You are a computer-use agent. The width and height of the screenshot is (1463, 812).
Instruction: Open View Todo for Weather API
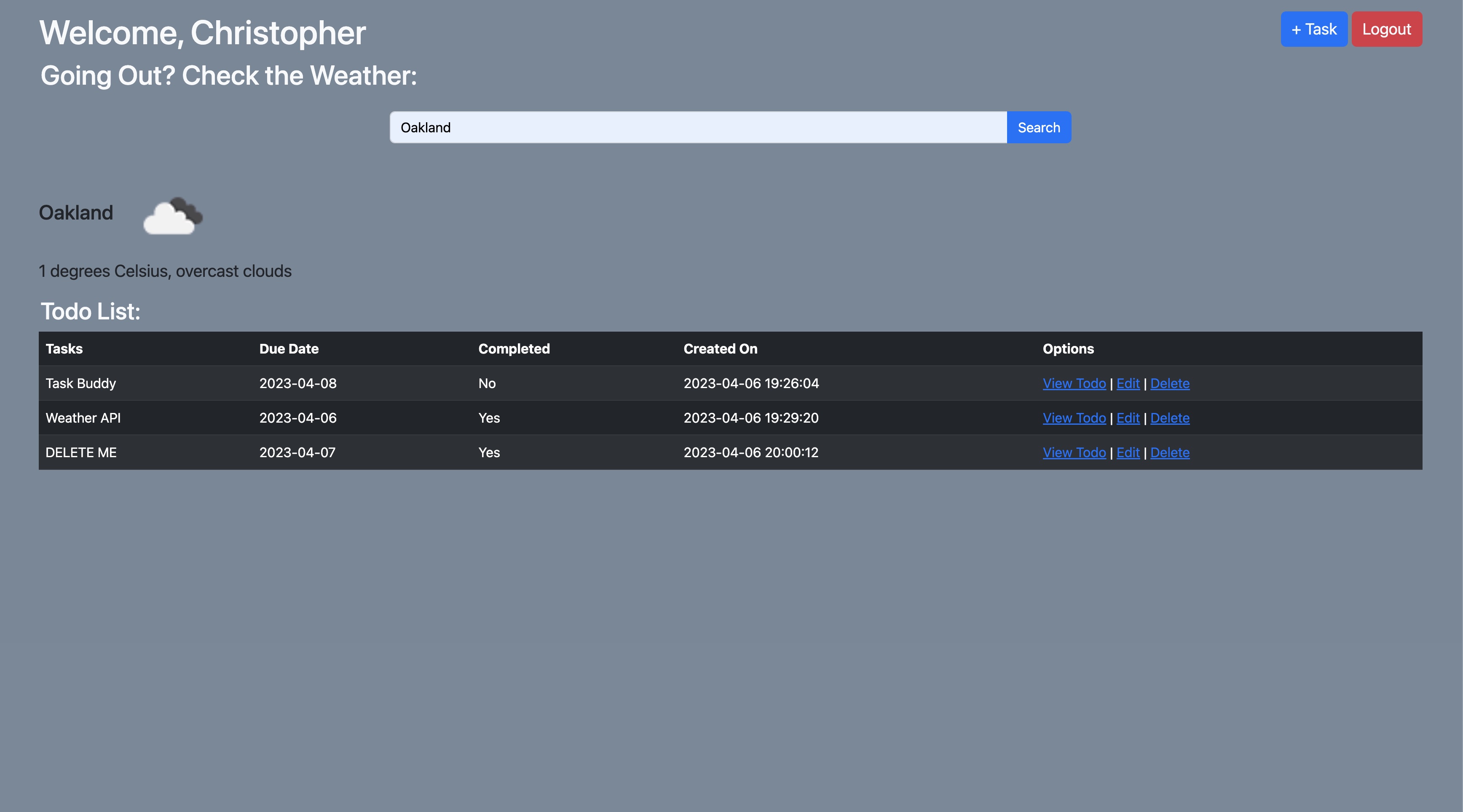click(x=1074, y=418)
